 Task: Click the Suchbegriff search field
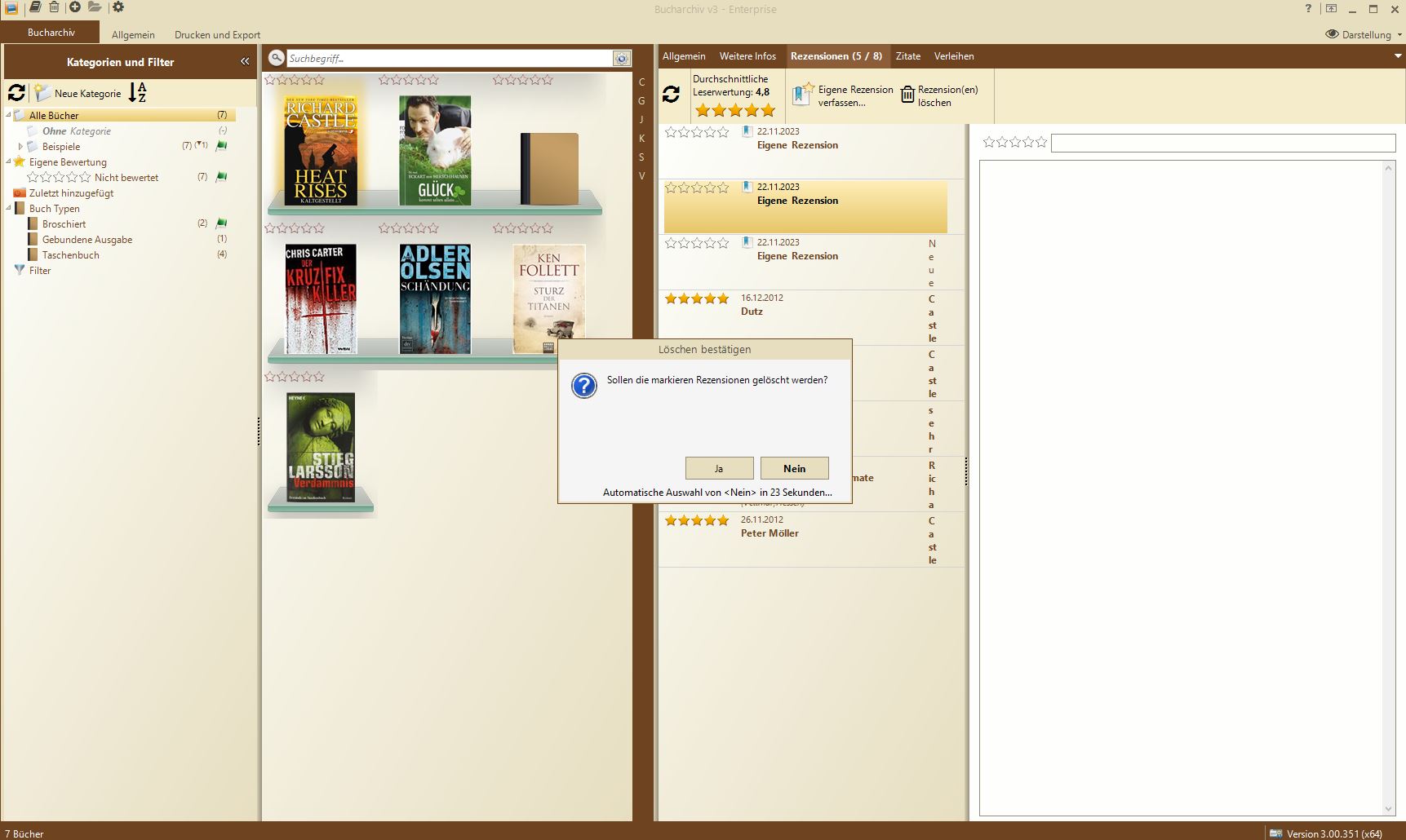coord(449,59)
